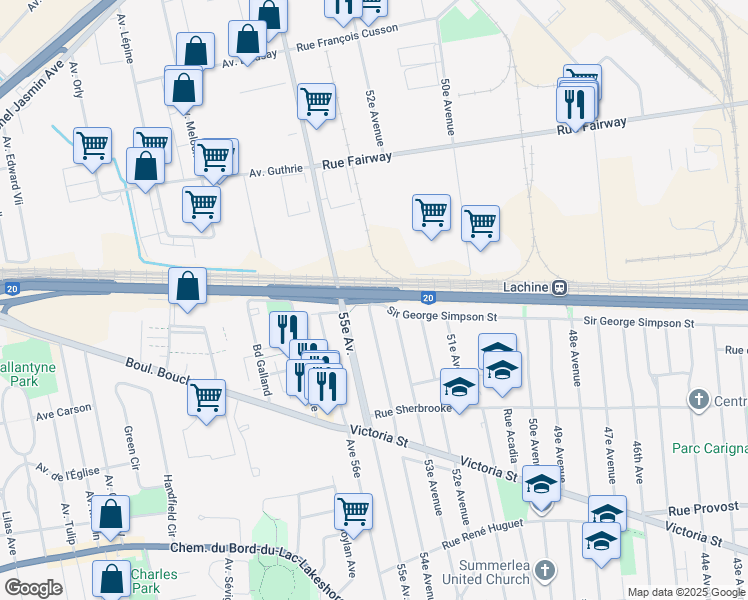Screen dimensions: 748x600
Task: Open the shopping cart marker near Av. Orly
Action: pos(93,147)
